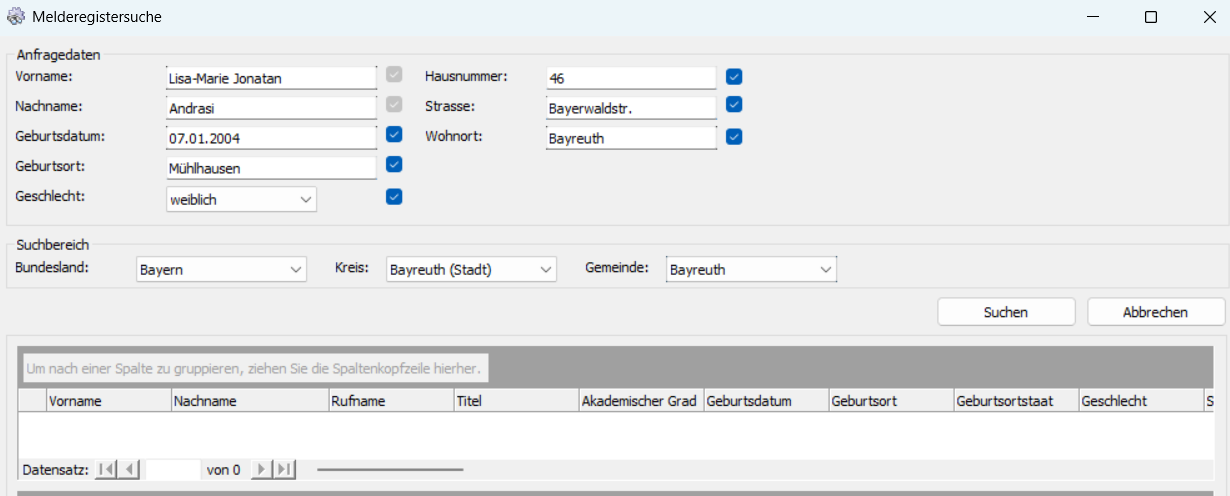
Task: Toggle the Geburtsort checkbox
Action: [394, 164]
